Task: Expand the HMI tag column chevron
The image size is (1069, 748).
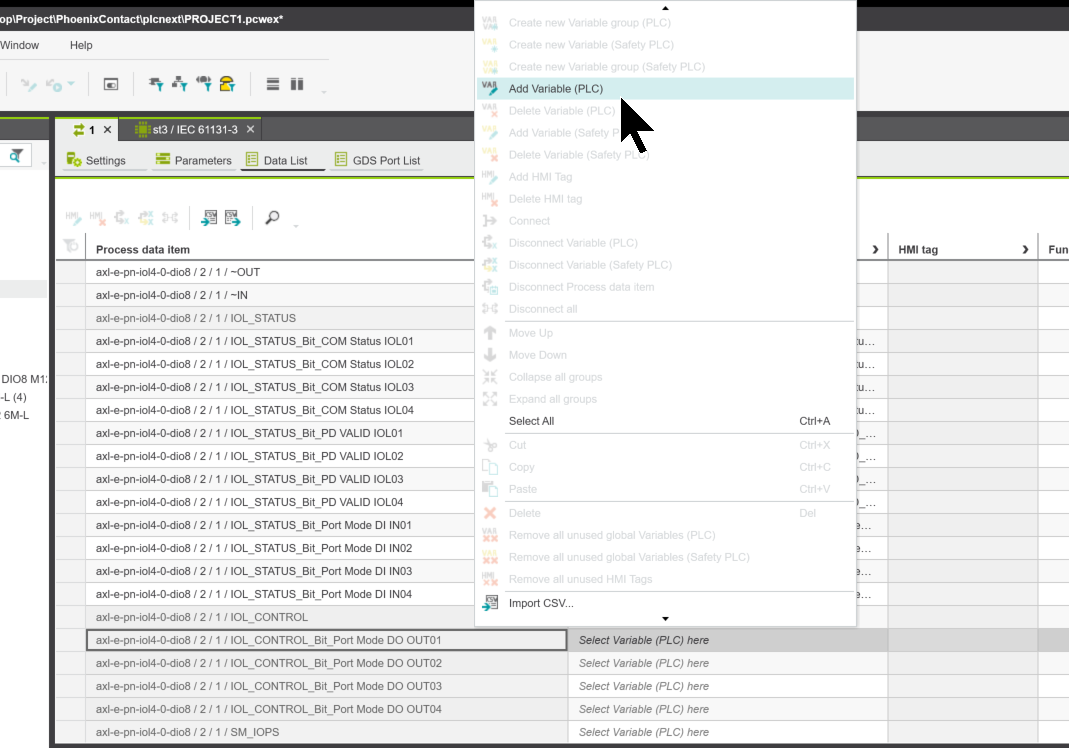Action: (x=1025, y=249)
